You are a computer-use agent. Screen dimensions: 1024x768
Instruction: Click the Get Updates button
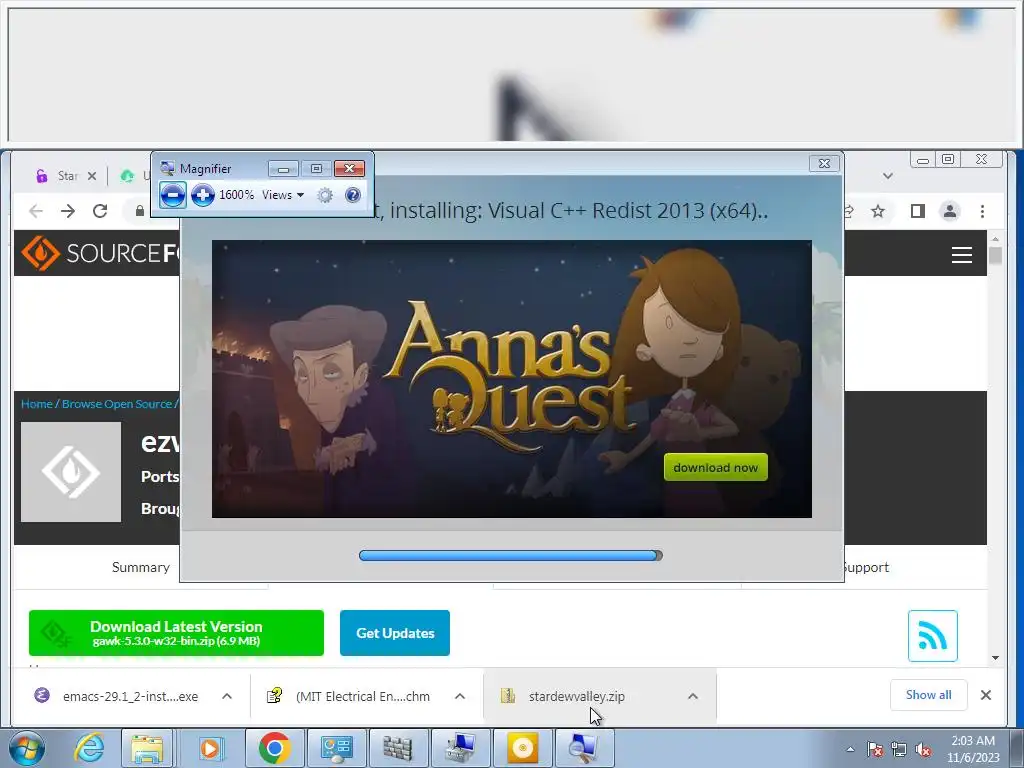[394, 633]
